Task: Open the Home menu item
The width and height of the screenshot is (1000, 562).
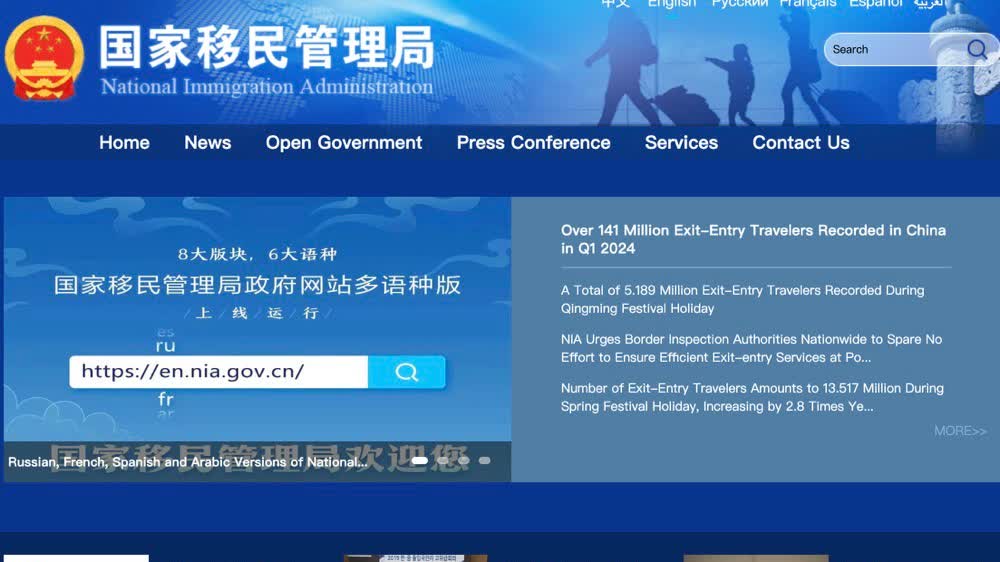Action: [x=124, y=142]
